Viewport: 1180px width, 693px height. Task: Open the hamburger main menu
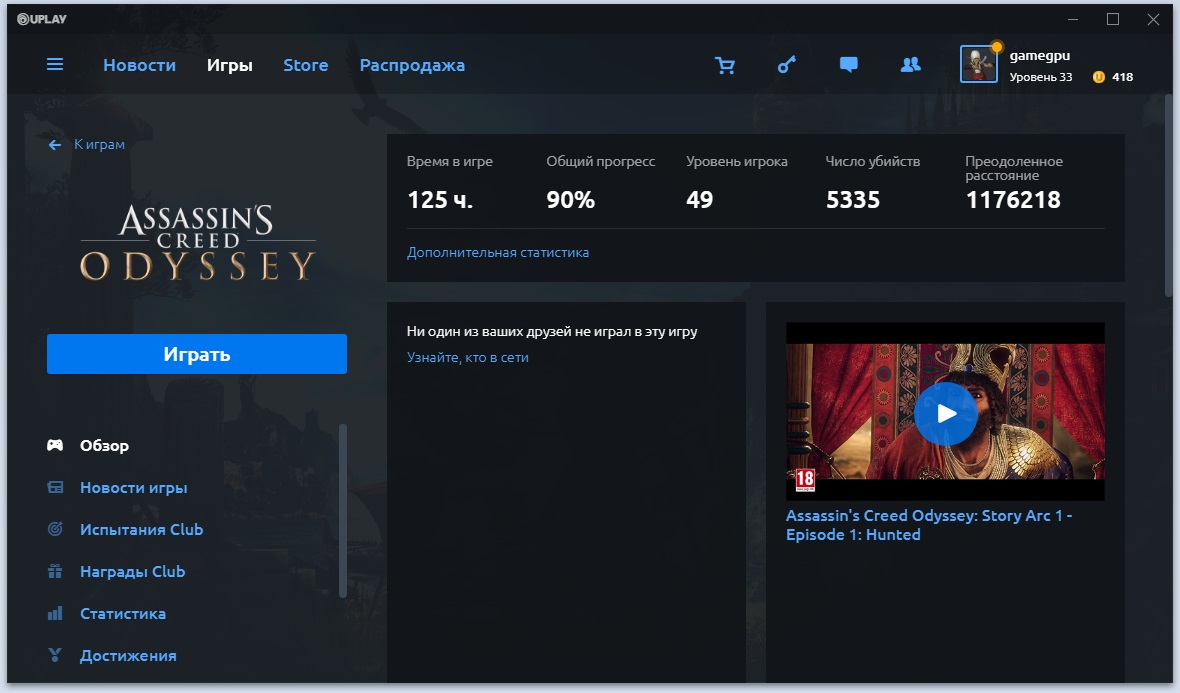click(x=55, y=65)
